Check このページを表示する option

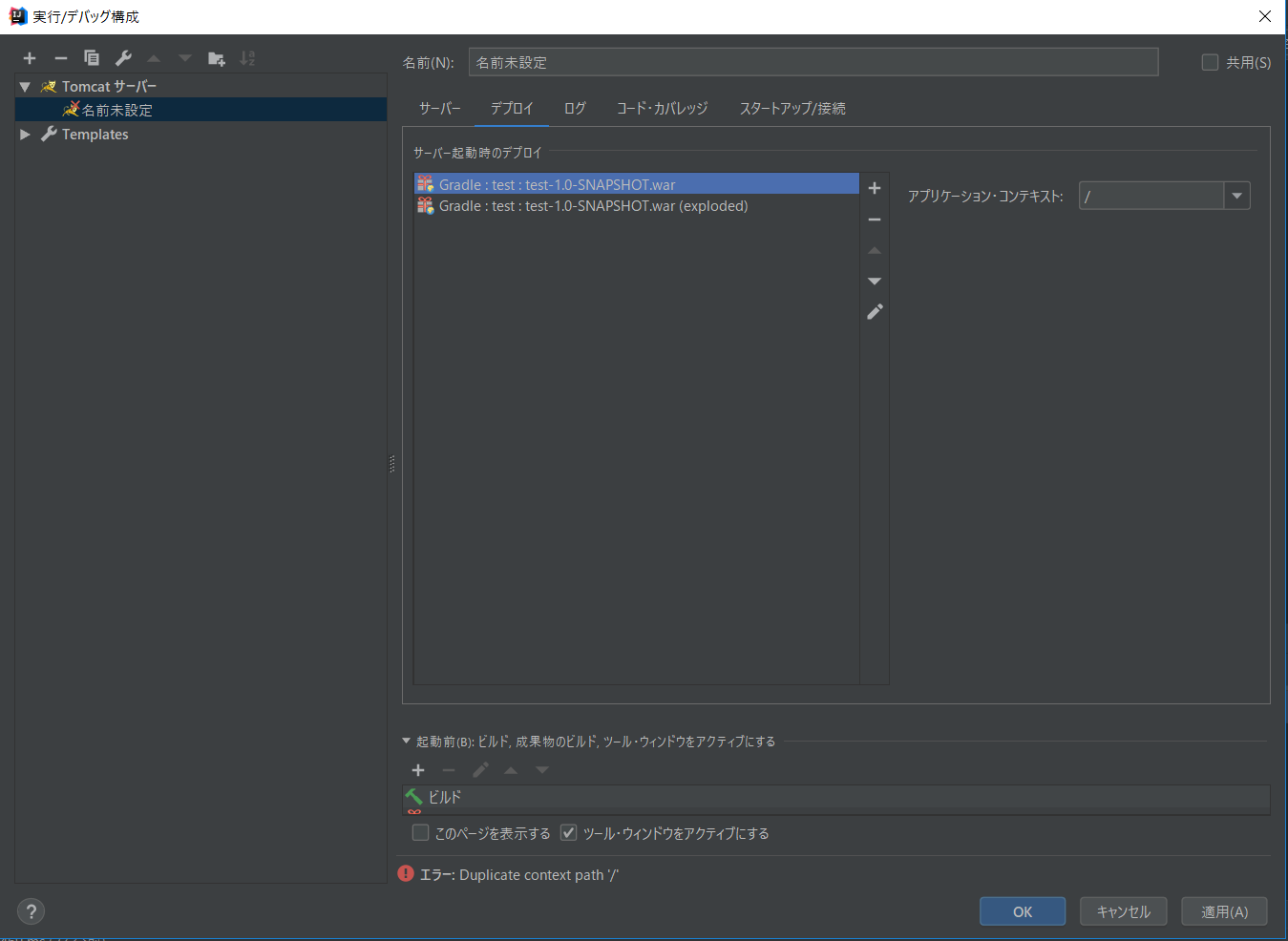420,832
